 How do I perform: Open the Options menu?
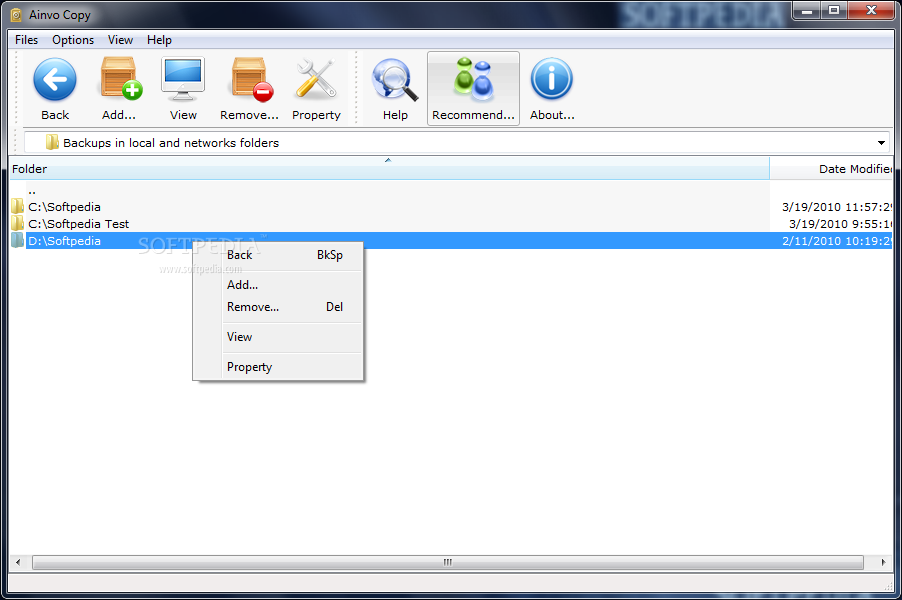[73, 40]
